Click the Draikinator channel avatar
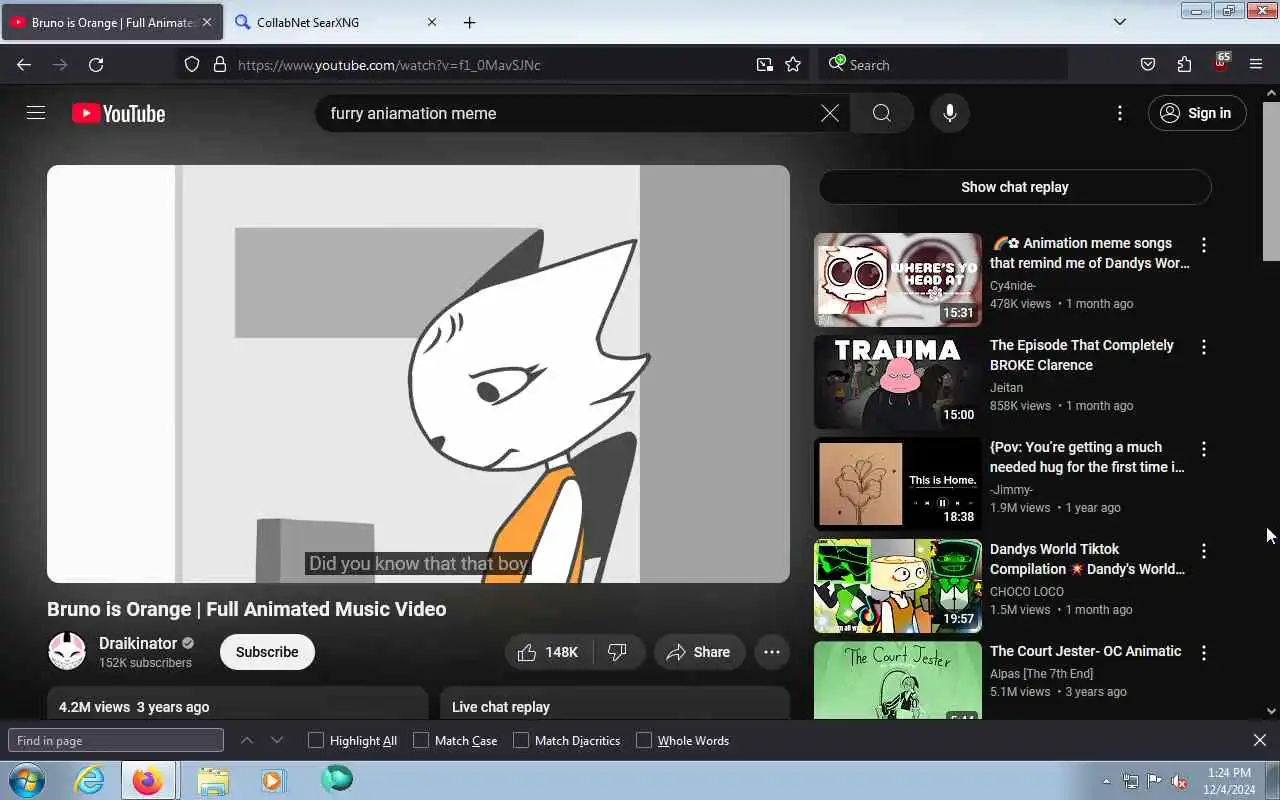This screenshot has height=800, width=1280. point(67,652)
